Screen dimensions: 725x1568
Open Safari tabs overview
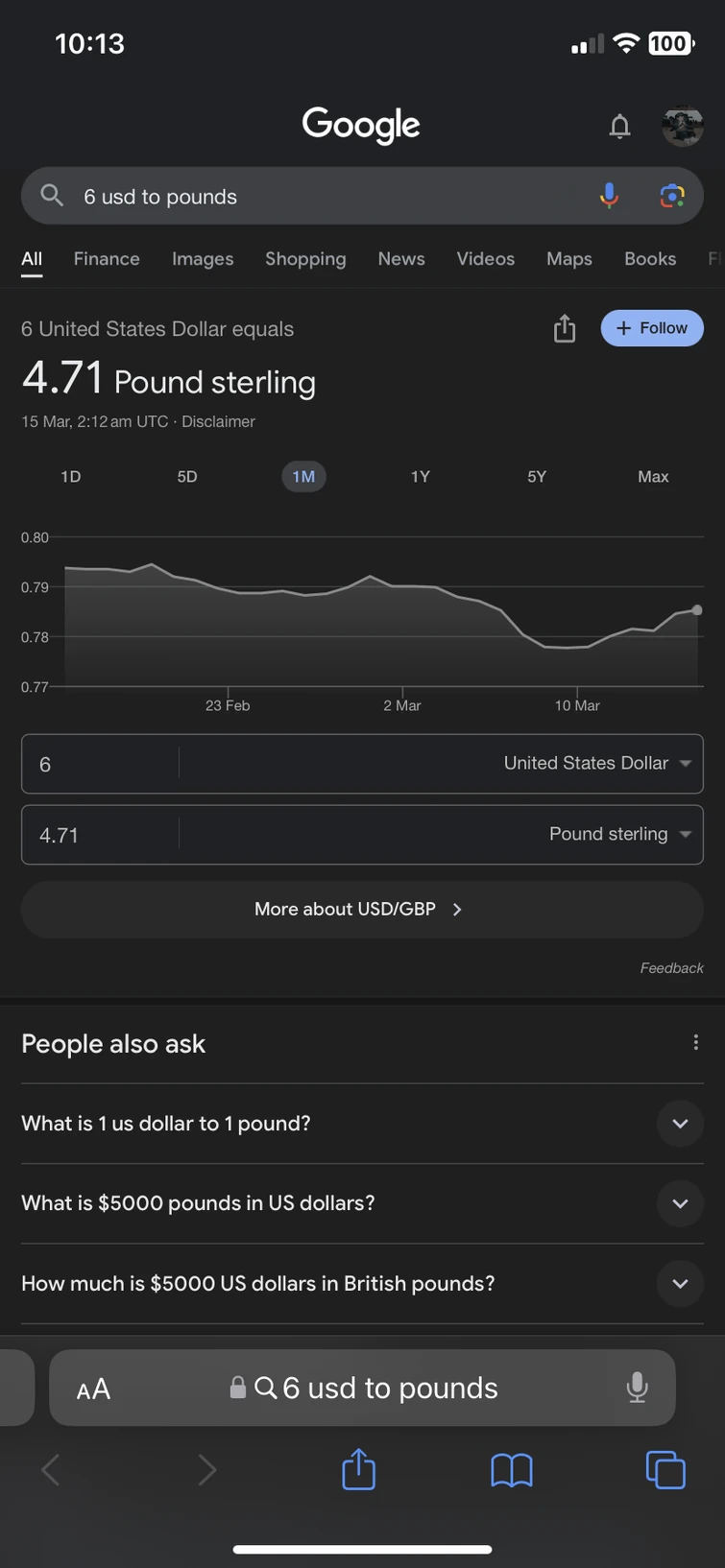click(x=665, y=1469)
